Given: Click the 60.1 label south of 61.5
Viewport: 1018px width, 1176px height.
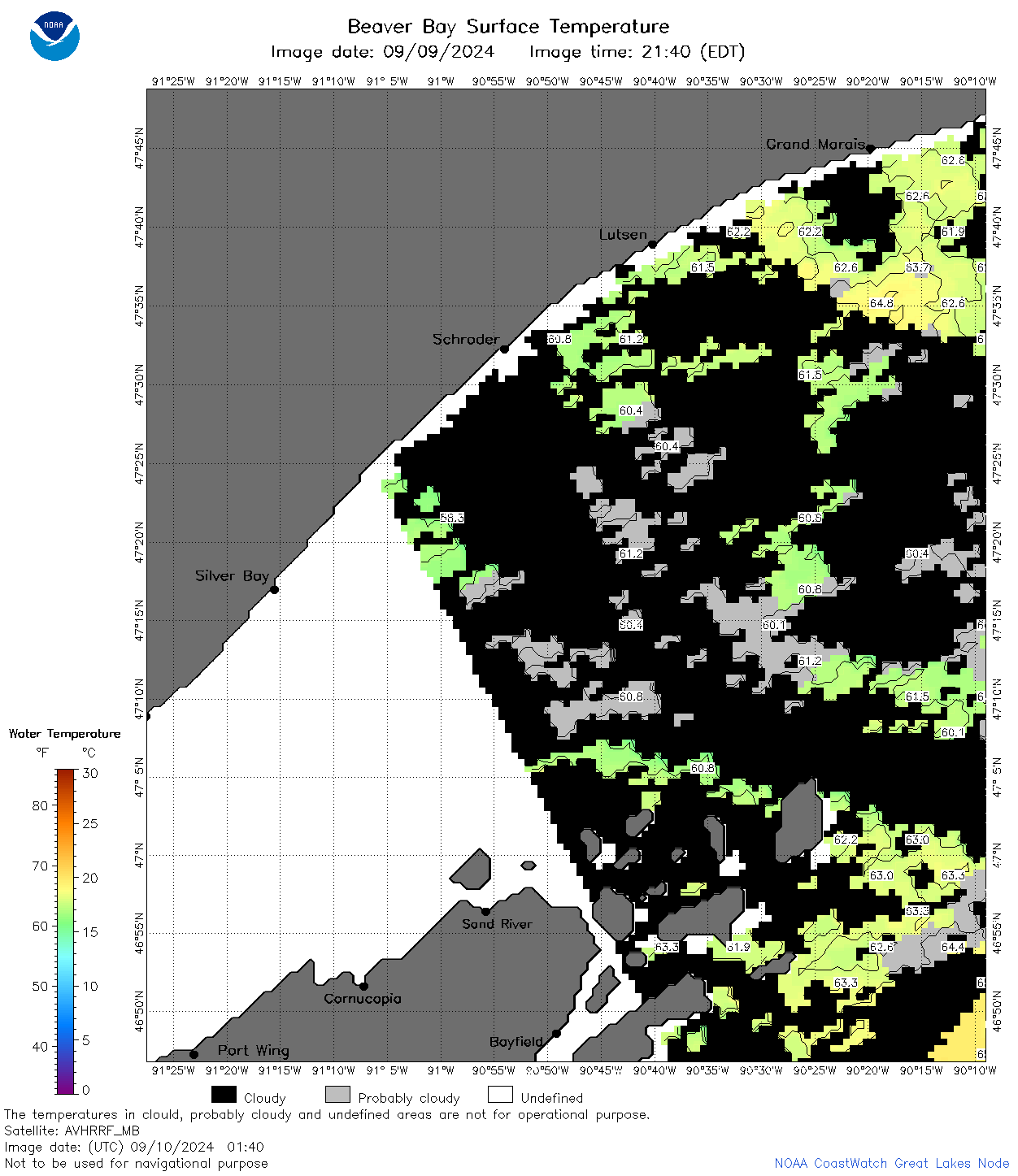Looking at the screenshot, I should coord(953,732).
